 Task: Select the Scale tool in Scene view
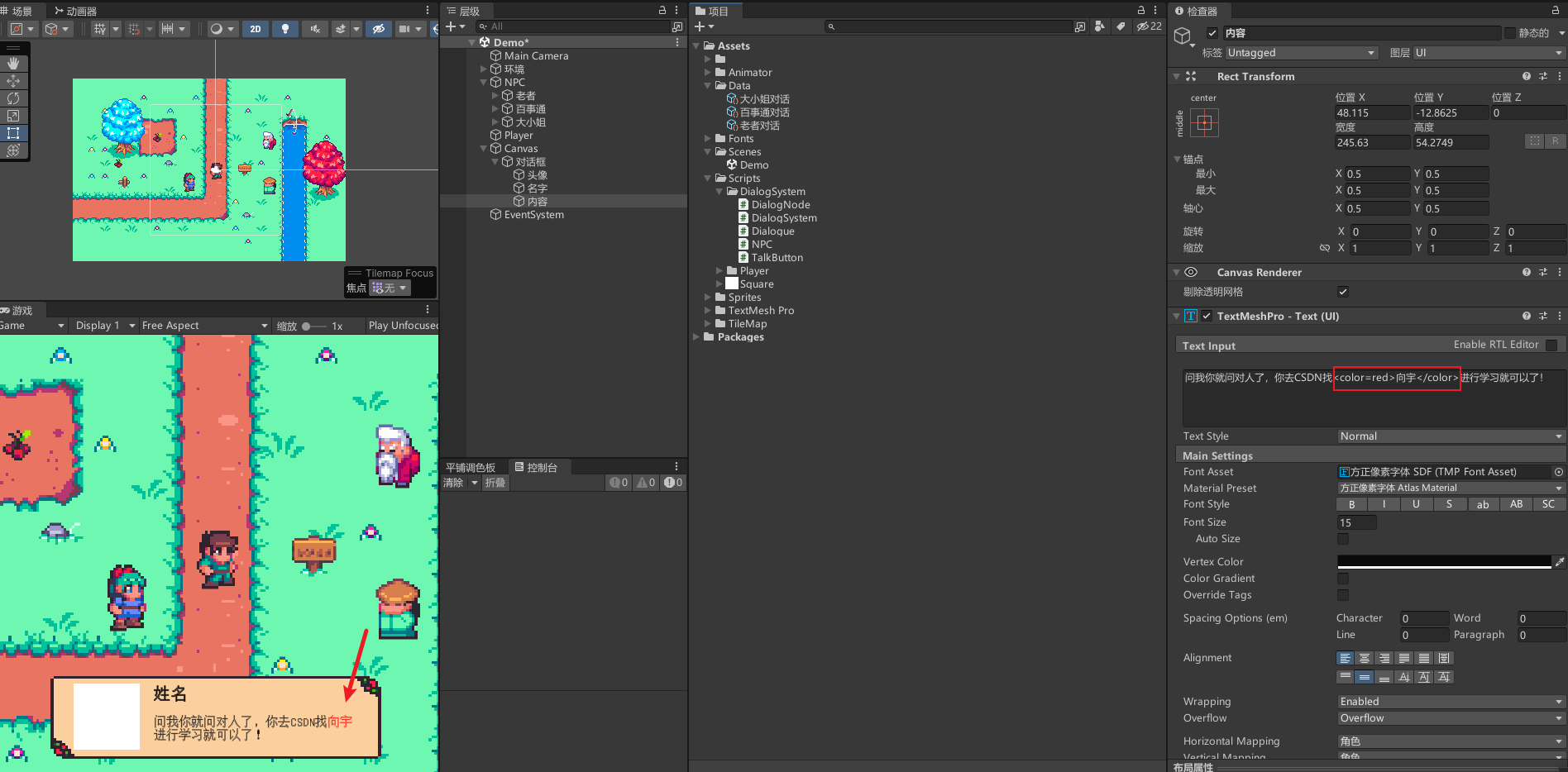13,116
